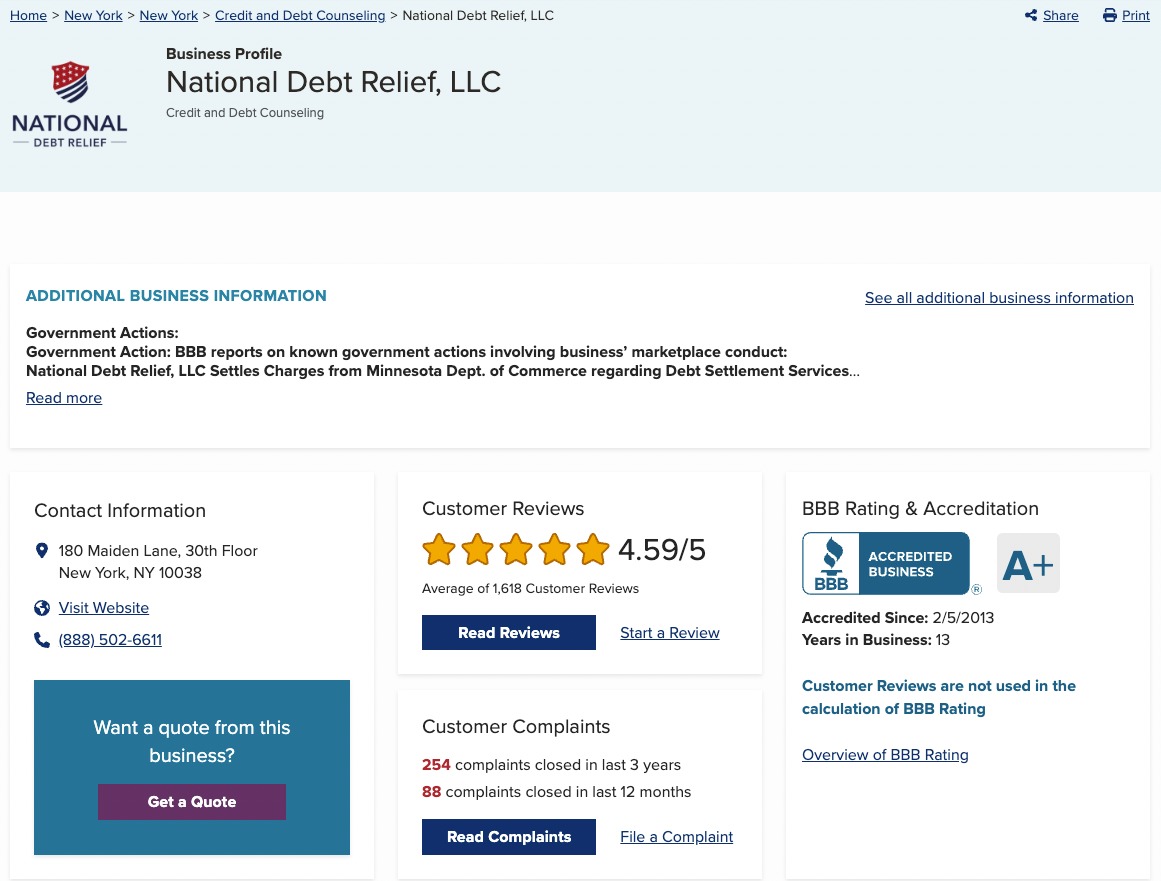
Task: Open Credit and Debt Counseling breadcrumb entry
Action: pyautogui.click(x=300, y=15)
